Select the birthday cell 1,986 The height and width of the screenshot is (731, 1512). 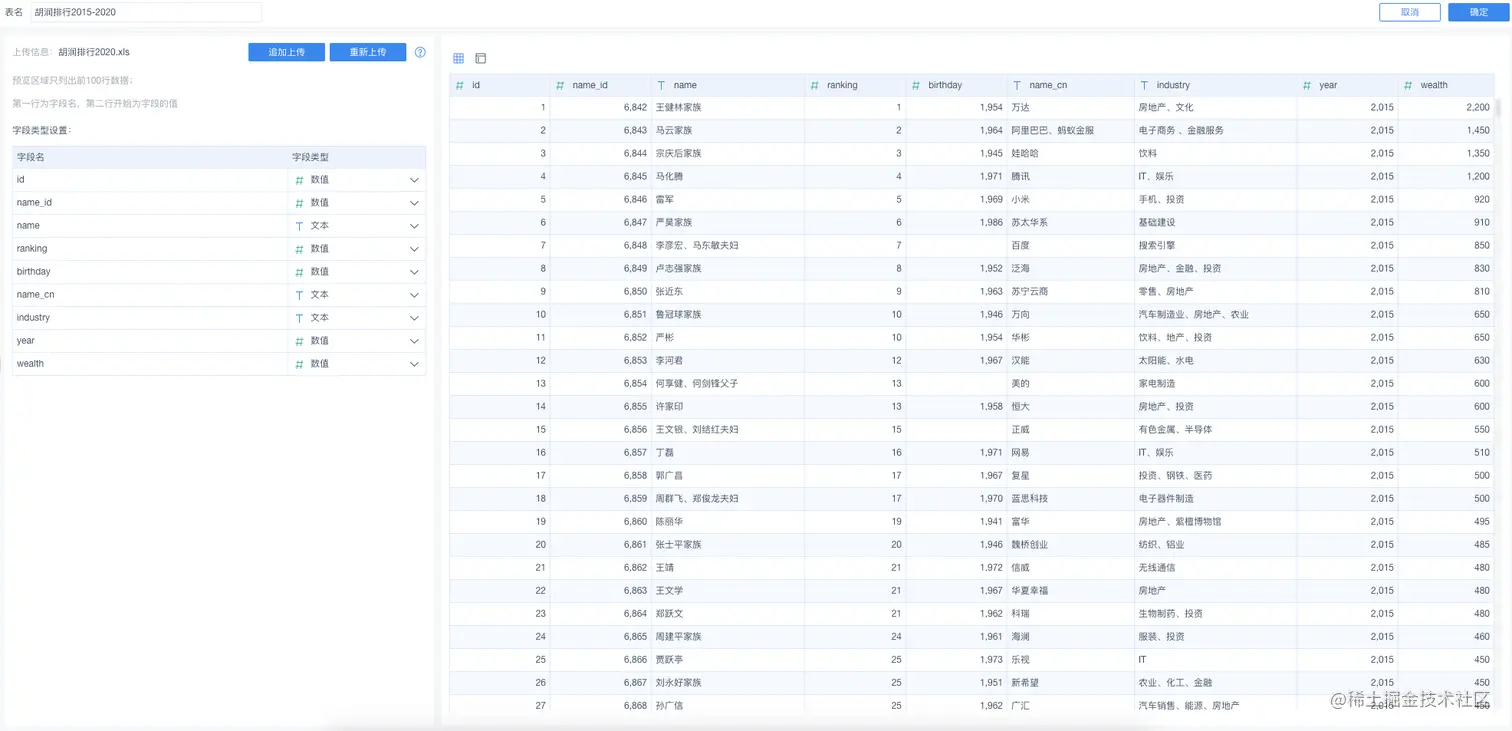pyautogui.click(x=956, y=222)
